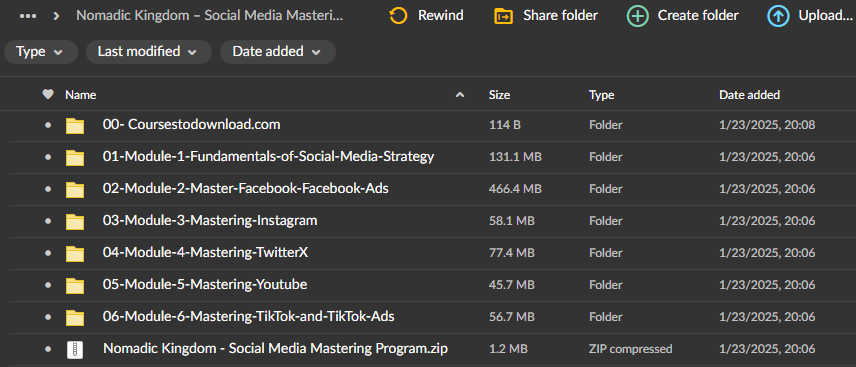The height and width of the screenshot is (367, 856).
Task: Click the 466.4 MB size value
Action: [x=515, y=189]
